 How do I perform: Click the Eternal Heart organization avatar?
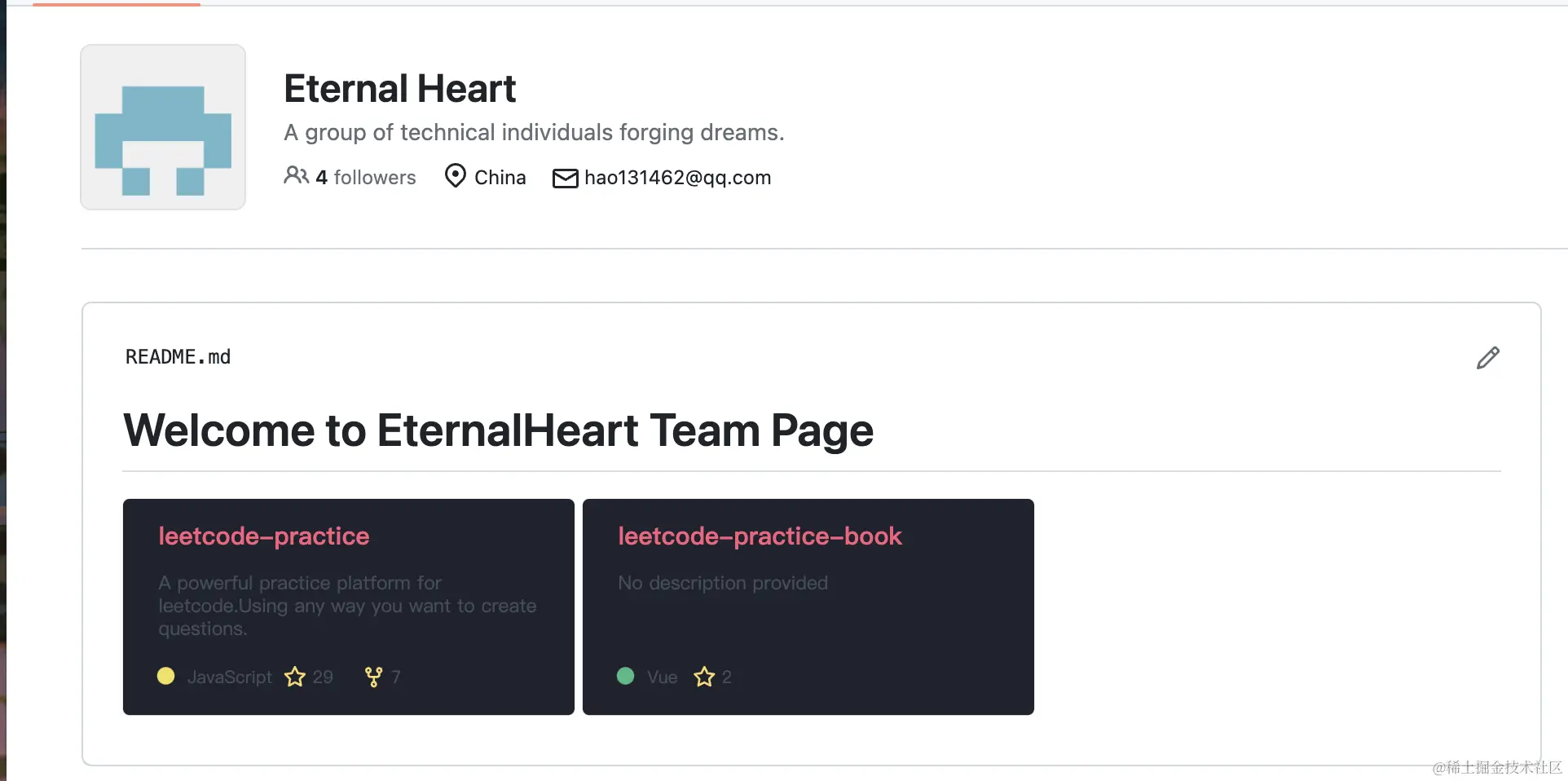163,127
